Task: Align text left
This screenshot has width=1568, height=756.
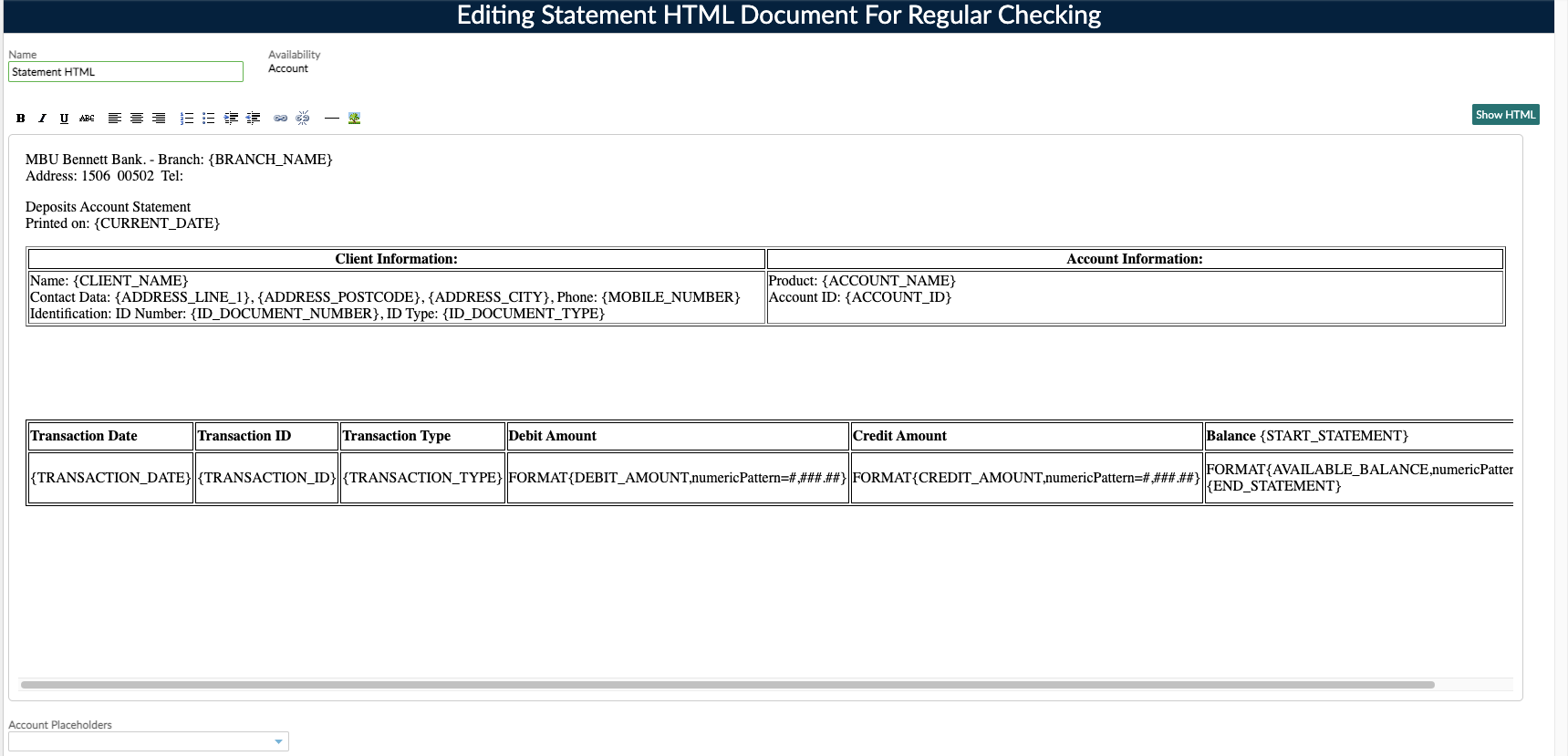Action: coord(114,118)
